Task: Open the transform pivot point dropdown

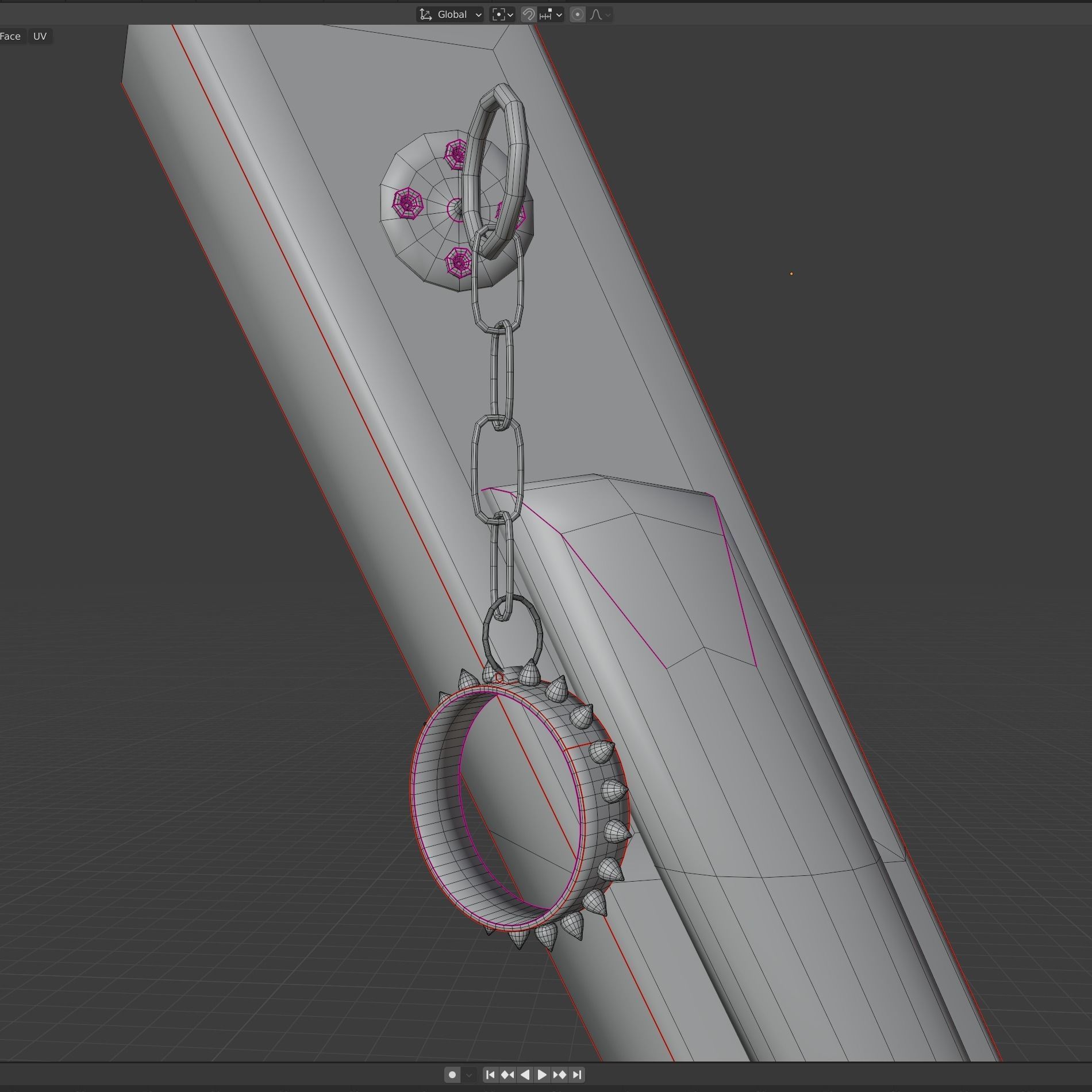Action: coord(502,14)
